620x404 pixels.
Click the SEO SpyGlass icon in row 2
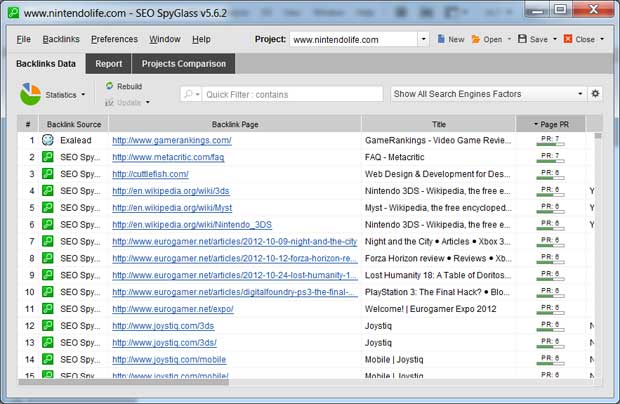(x=48, y=157)
